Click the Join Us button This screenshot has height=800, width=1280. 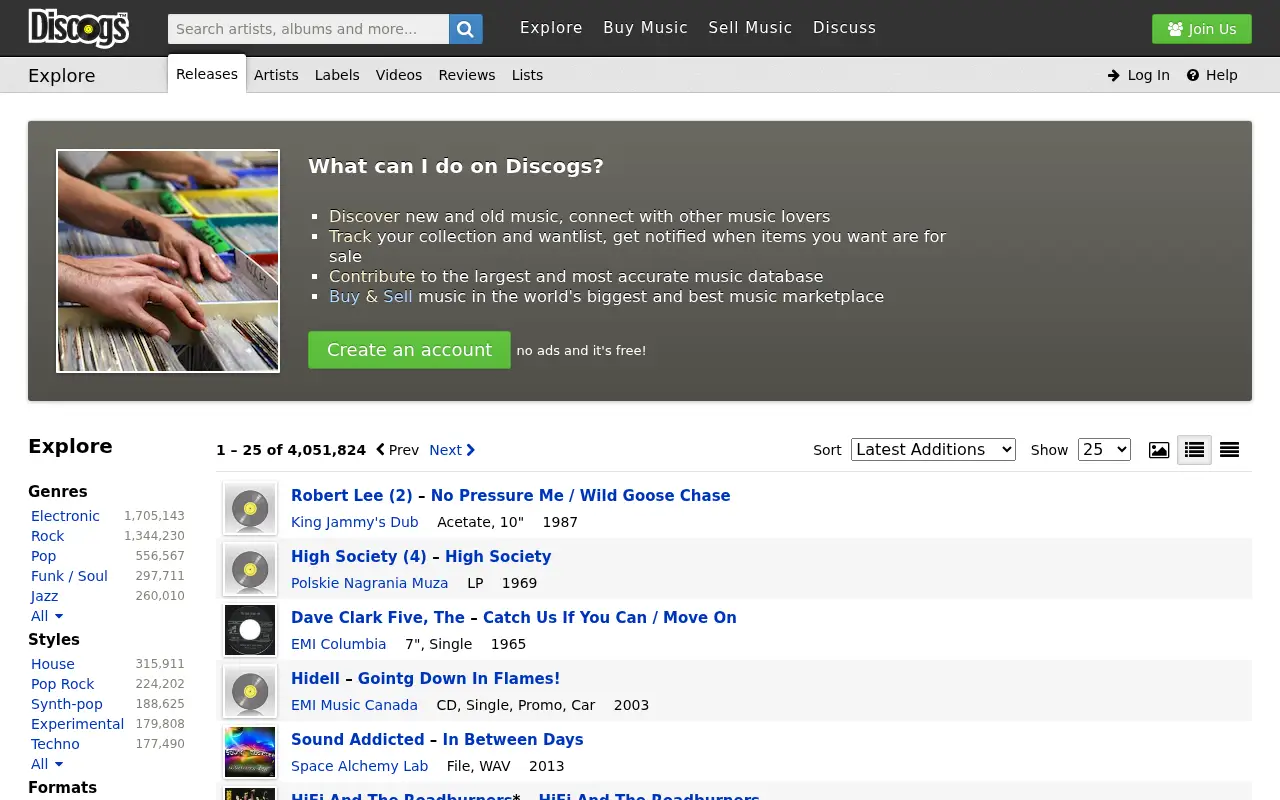point(1202,29)
